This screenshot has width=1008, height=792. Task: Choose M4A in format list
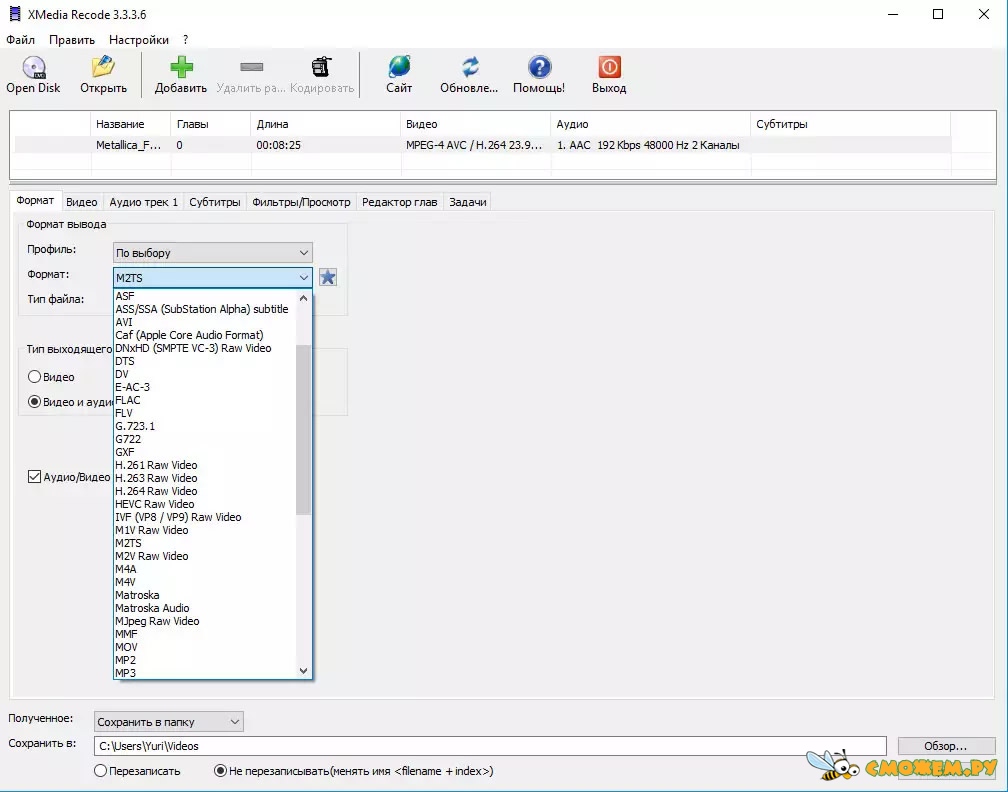coord(205,569)
